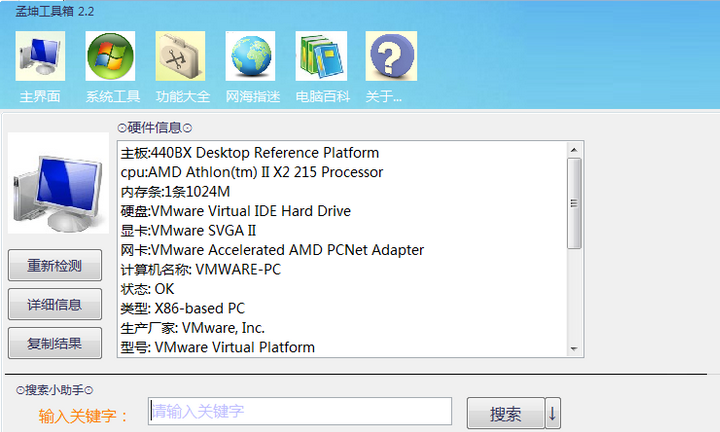Viewport: 720px width, 432px height.
Task: Open the 主界面 computer icon
Action: [x=40, y=56]
